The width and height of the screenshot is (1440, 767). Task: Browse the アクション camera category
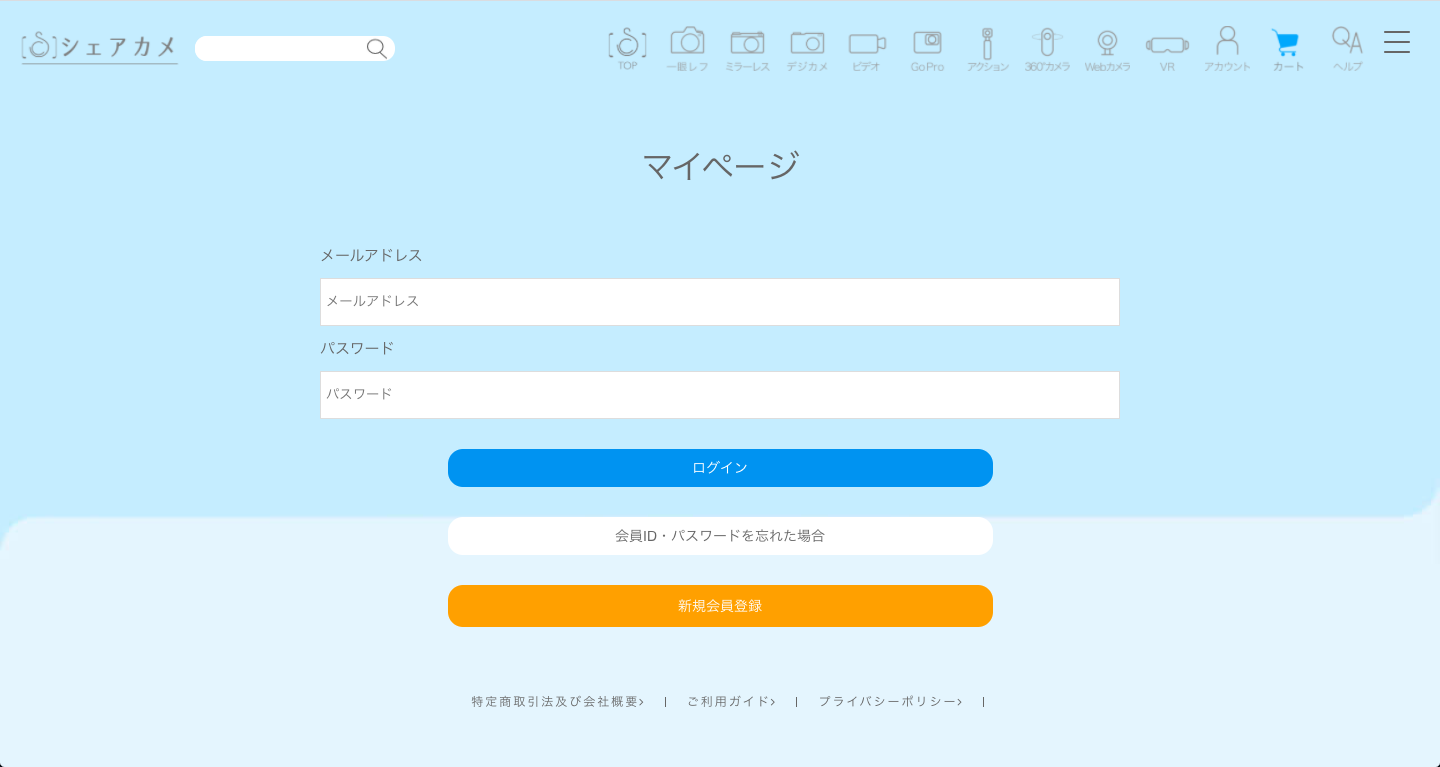point(987,49)
